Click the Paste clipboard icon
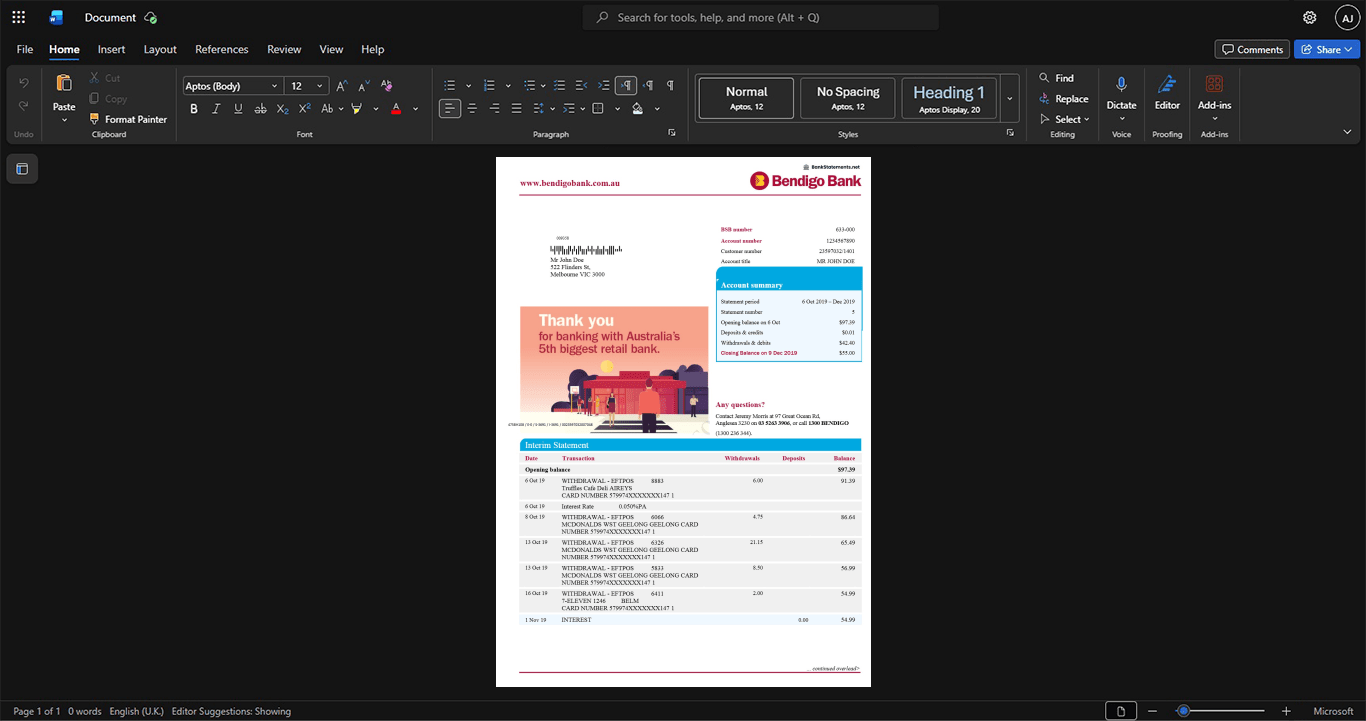This screenshot has height=721, width=1366. [x=64, y=84]
